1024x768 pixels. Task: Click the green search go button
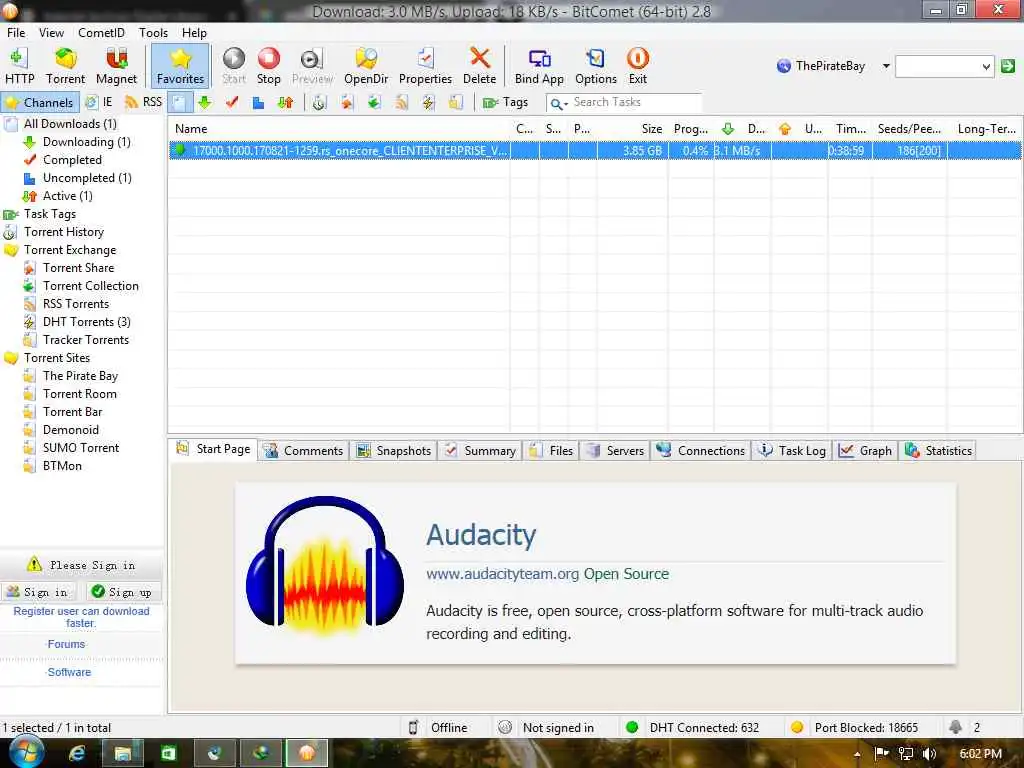point(1008,66)
